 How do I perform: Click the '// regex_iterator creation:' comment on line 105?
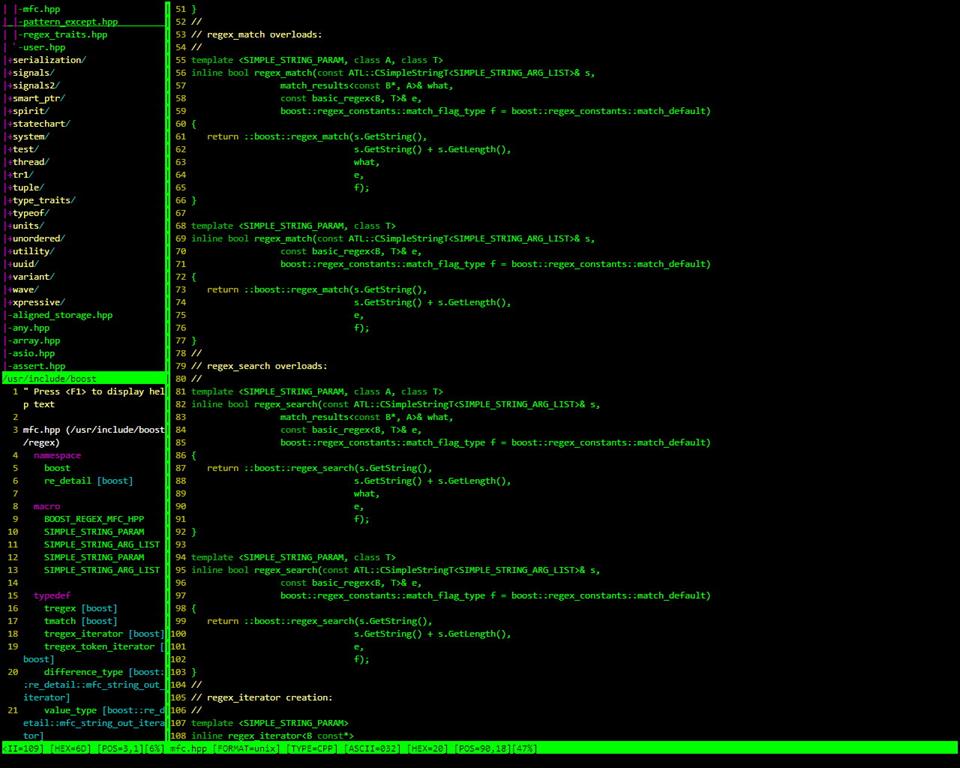[261, 698]
